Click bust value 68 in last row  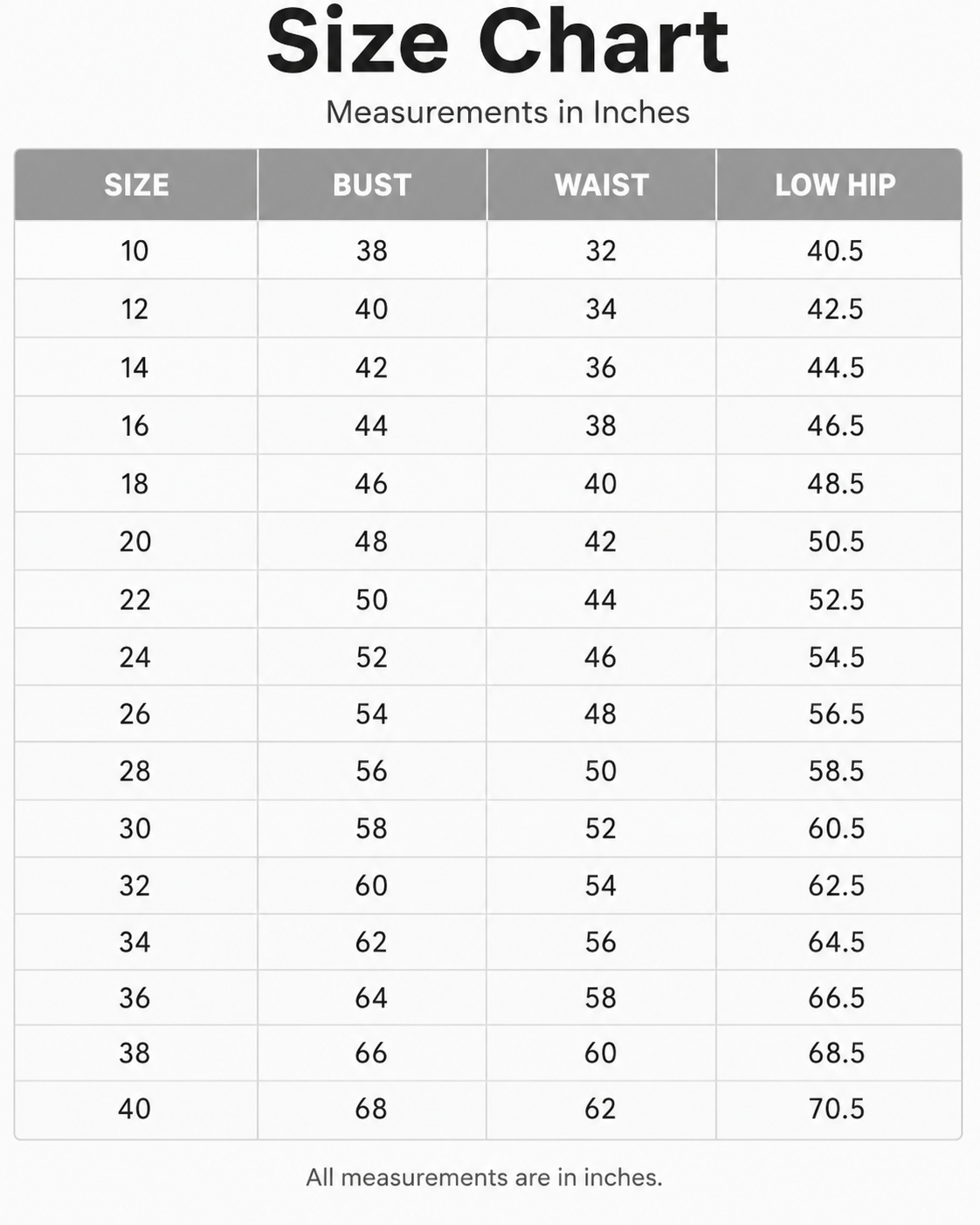pos(372,1109)
